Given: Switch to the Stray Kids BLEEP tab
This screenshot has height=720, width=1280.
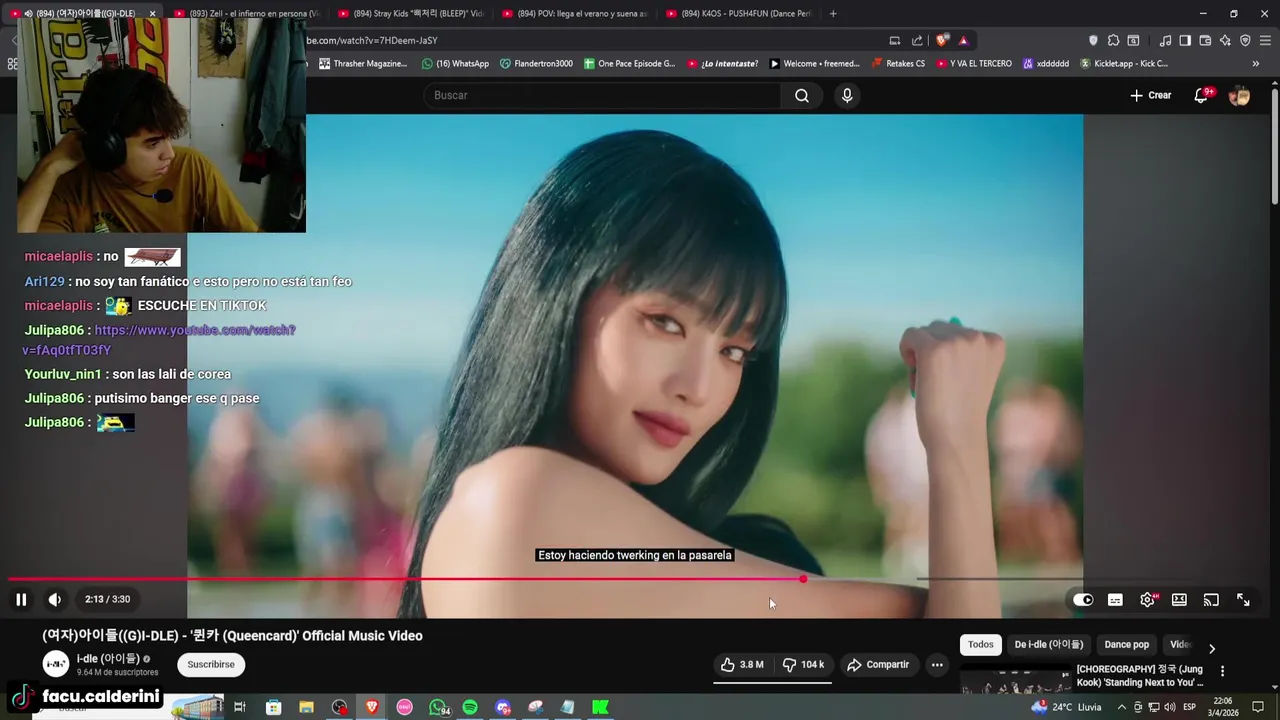Looking at the screenshot, I should click(410, 13).
